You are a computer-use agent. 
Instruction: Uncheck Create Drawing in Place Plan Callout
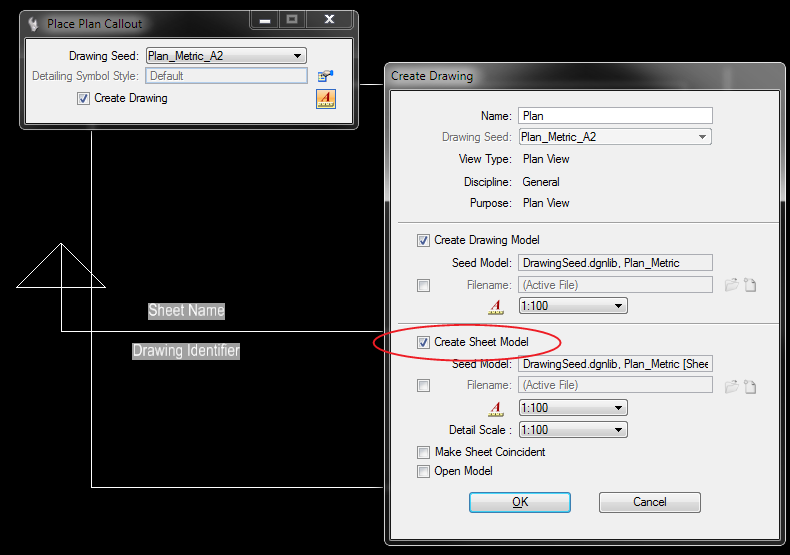[83, 98]
